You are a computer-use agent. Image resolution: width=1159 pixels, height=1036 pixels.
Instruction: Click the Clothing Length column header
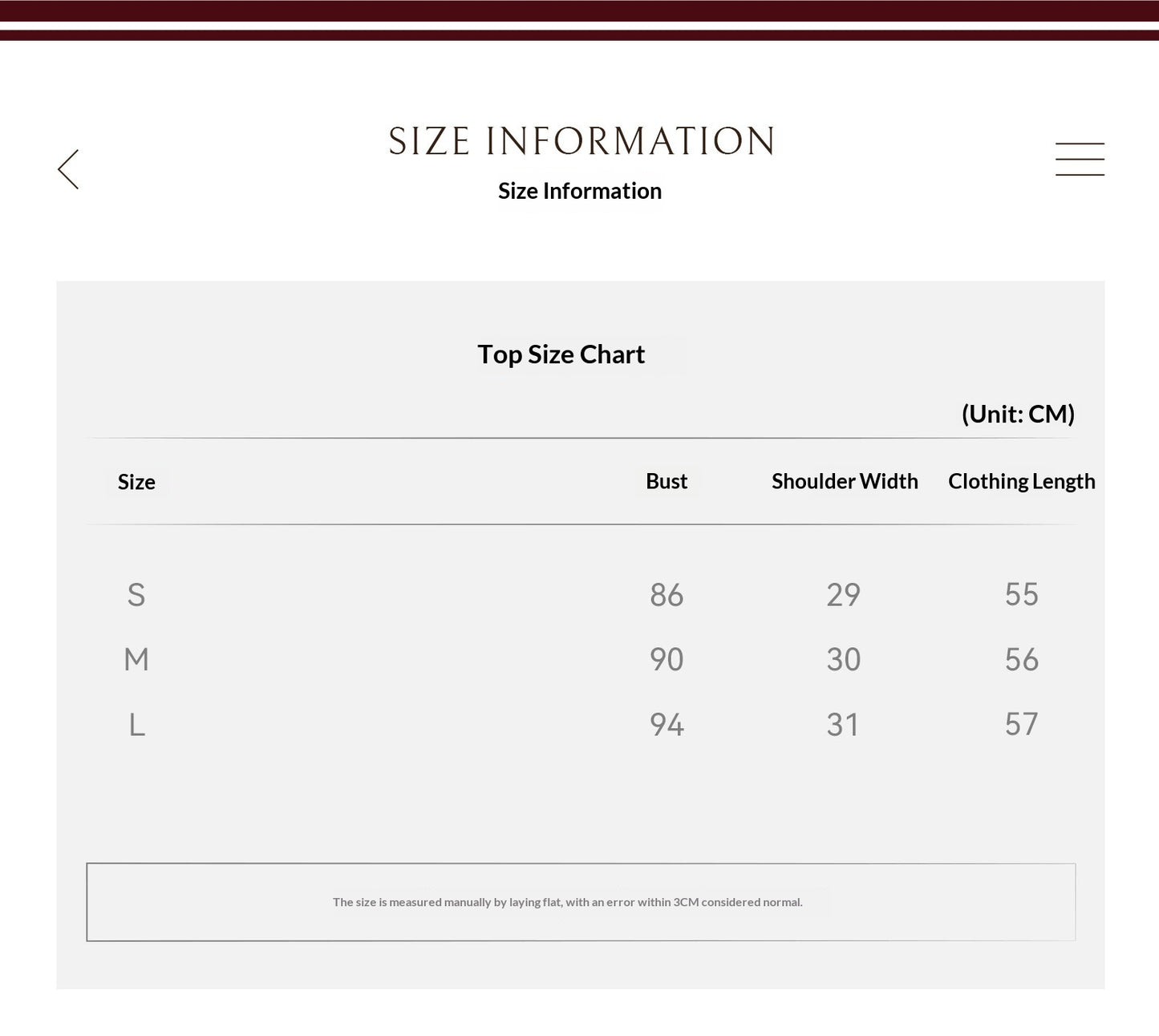pos(1022,481)
